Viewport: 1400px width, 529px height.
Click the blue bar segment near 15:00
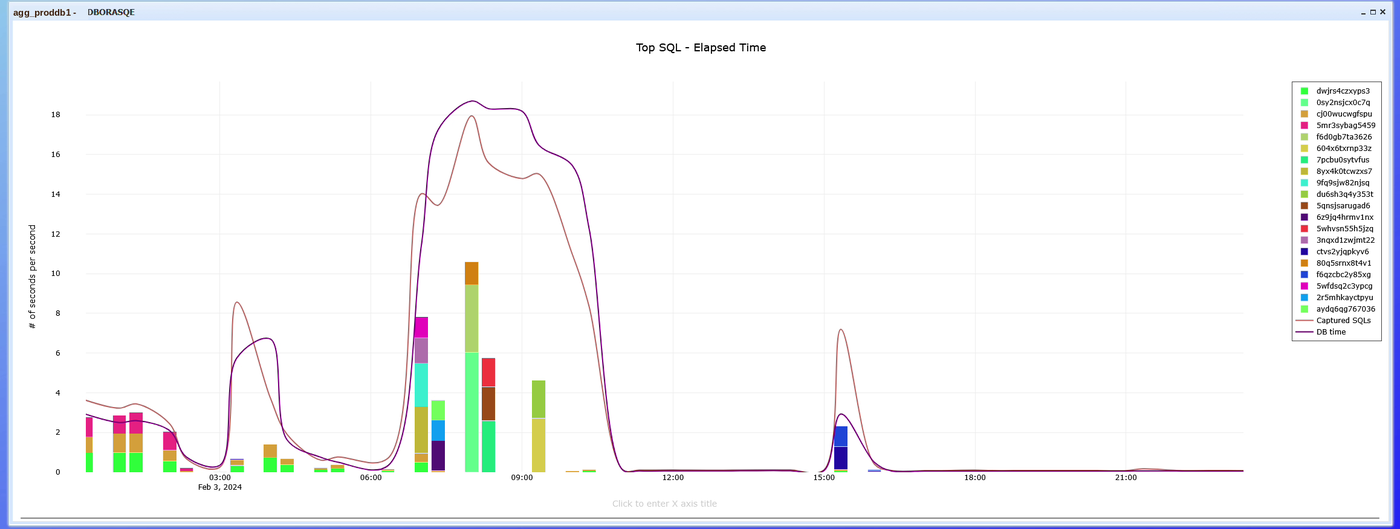pyautogui.click(x=841, y=436)
